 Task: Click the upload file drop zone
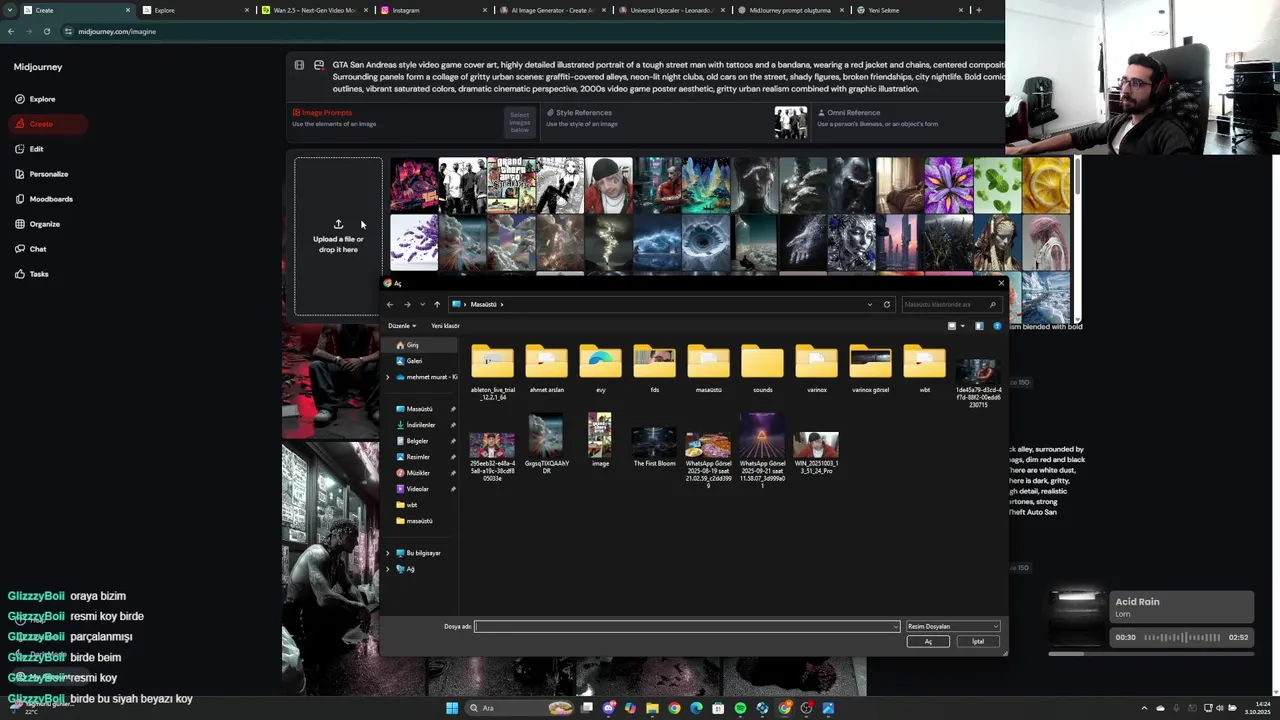[338, 236]
